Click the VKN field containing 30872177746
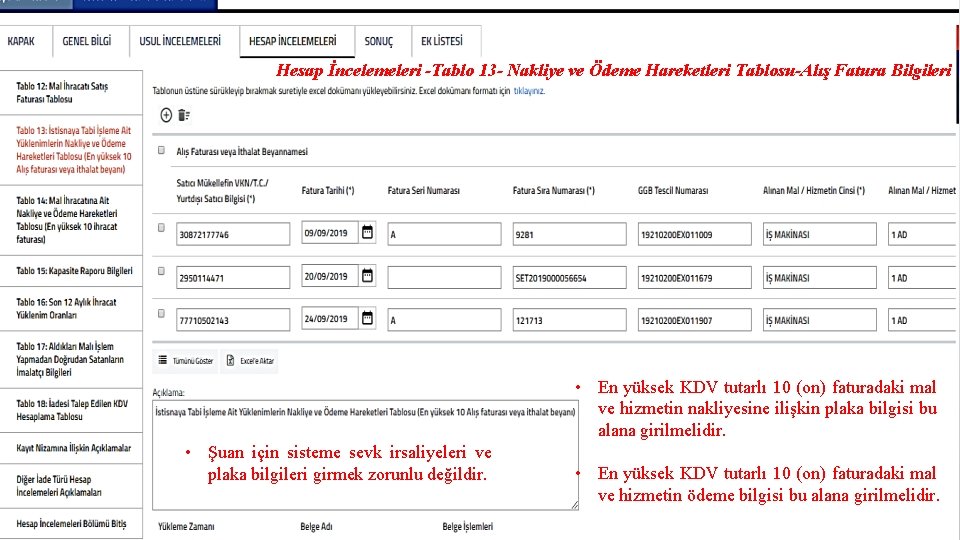The image size is (960, 540). pyautogui.click(x=233, y=234)
